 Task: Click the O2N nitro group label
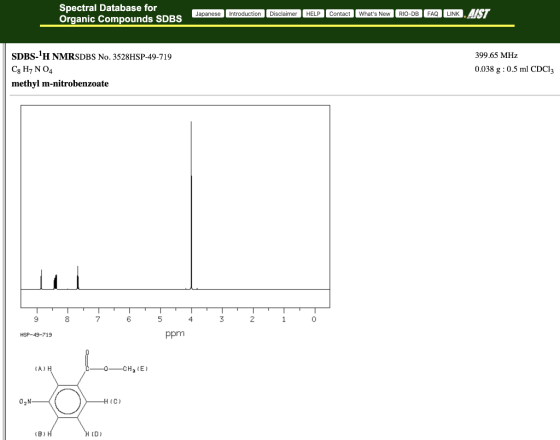(x=25, y=402)
